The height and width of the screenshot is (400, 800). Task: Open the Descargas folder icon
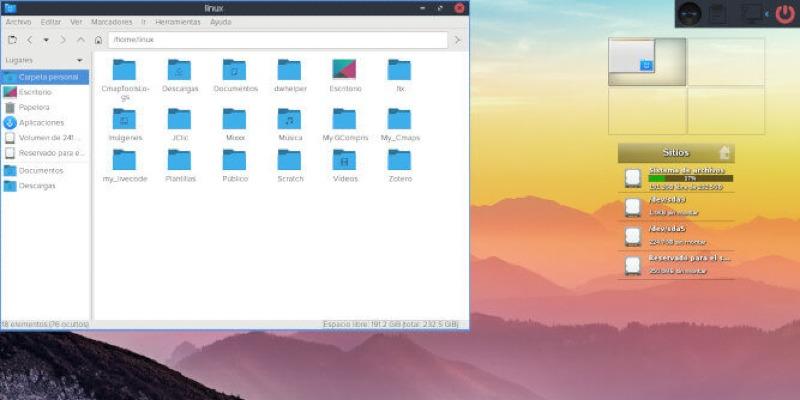(x=179, y=70)
